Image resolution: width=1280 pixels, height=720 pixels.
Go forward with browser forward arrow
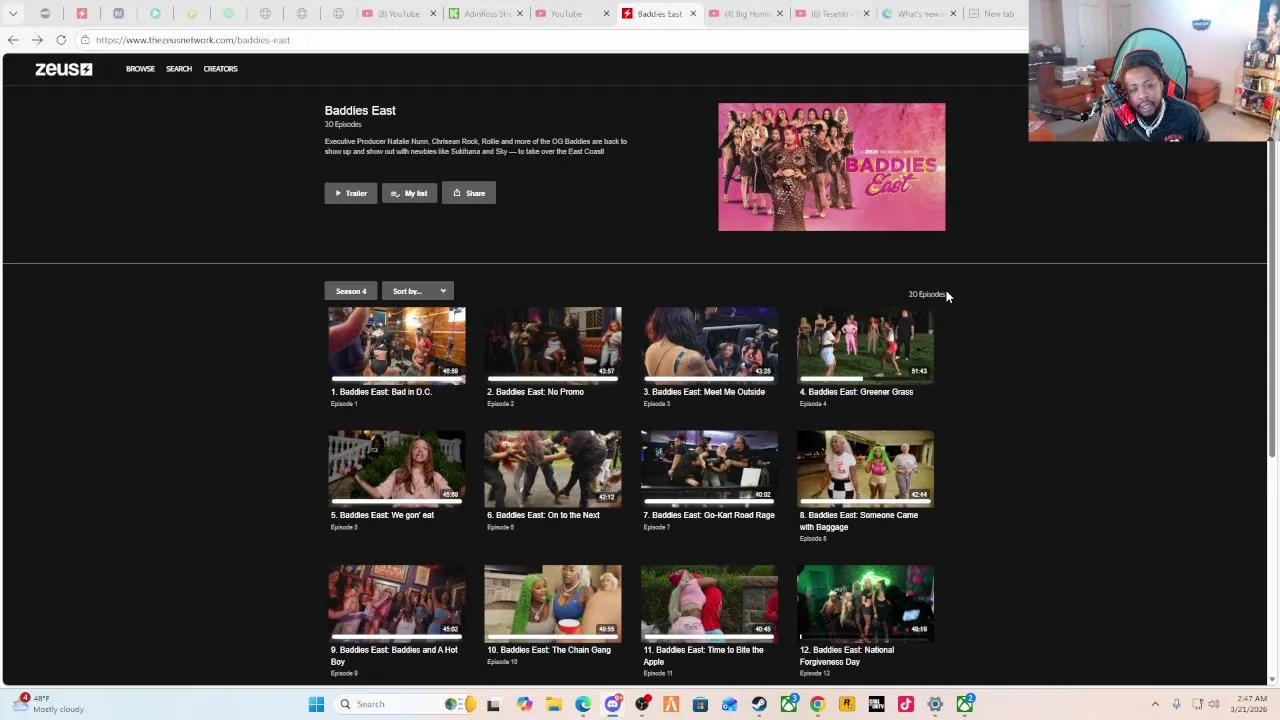(37, 40)
